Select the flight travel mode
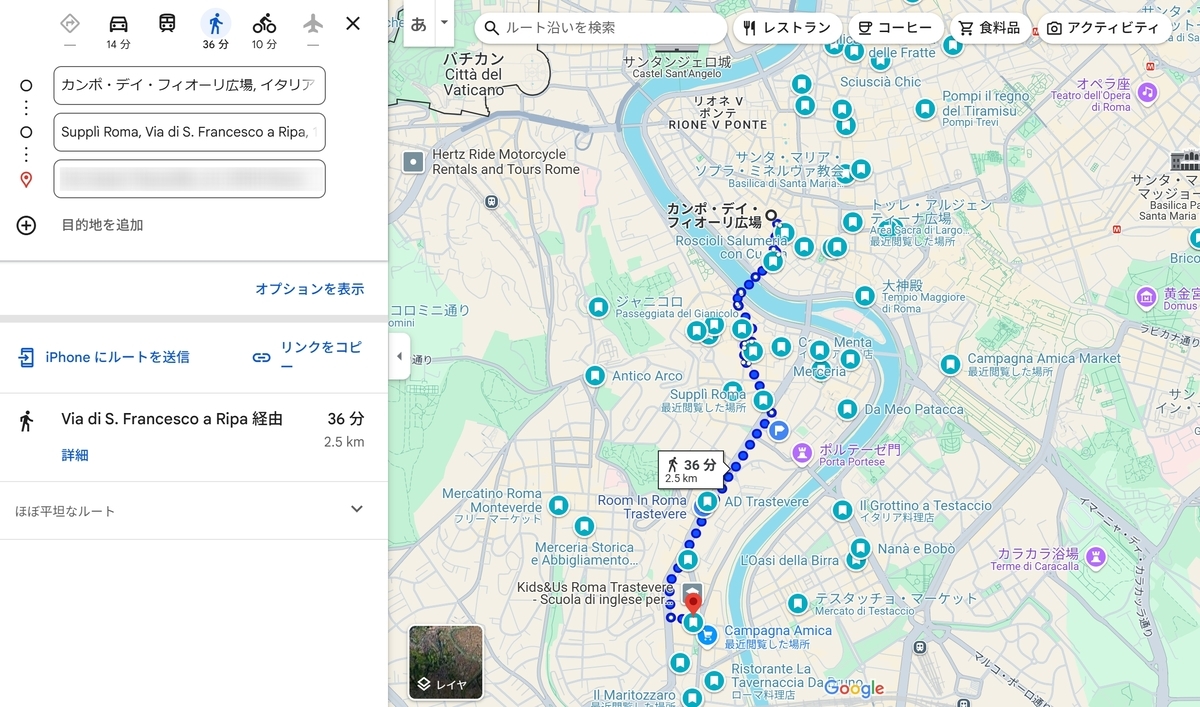The image size is (1200, 707). coord(313,23)
